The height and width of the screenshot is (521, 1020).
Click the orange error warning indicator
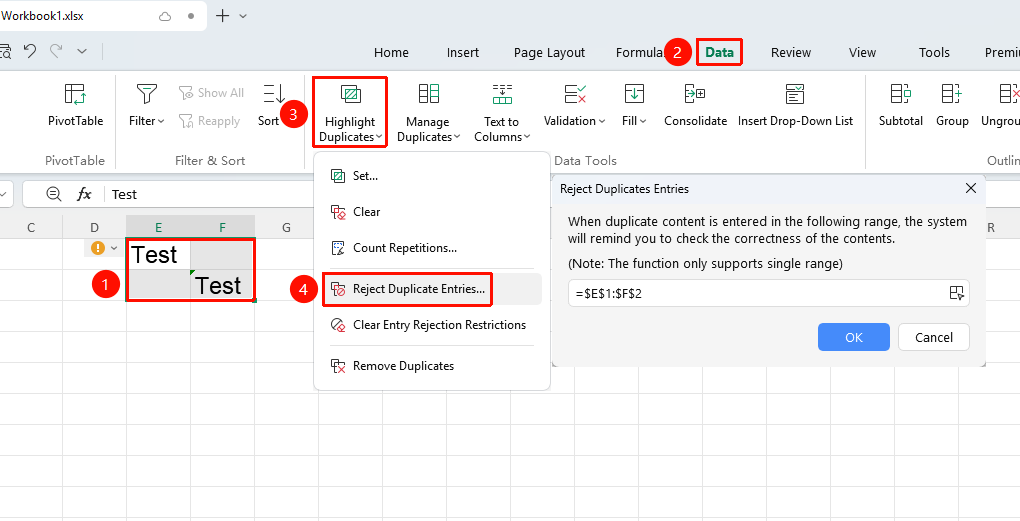point(98,248)
